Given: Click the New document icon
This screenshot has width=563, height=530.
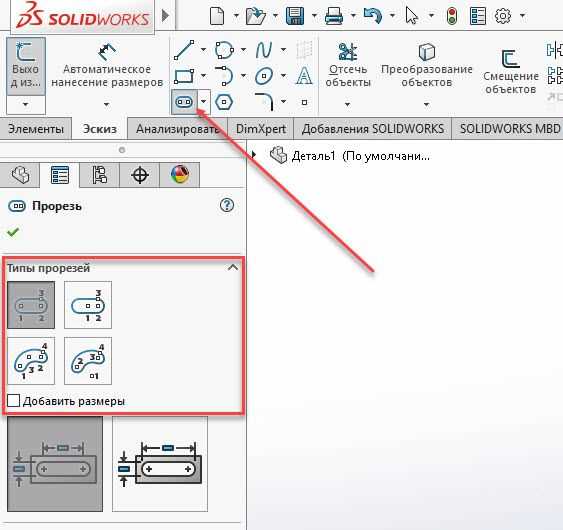Looking at the screenshot, I should pos(217,16).
